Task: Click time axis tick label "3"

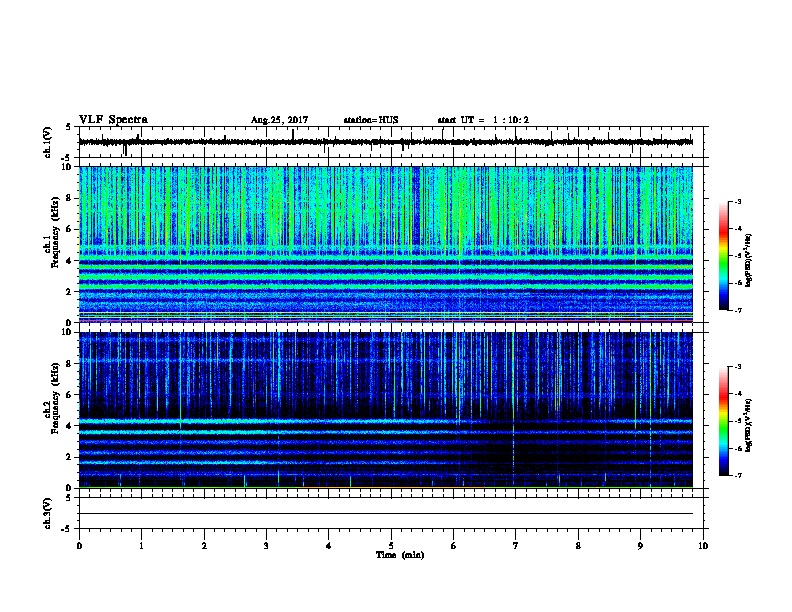Action: pos(266,546)
